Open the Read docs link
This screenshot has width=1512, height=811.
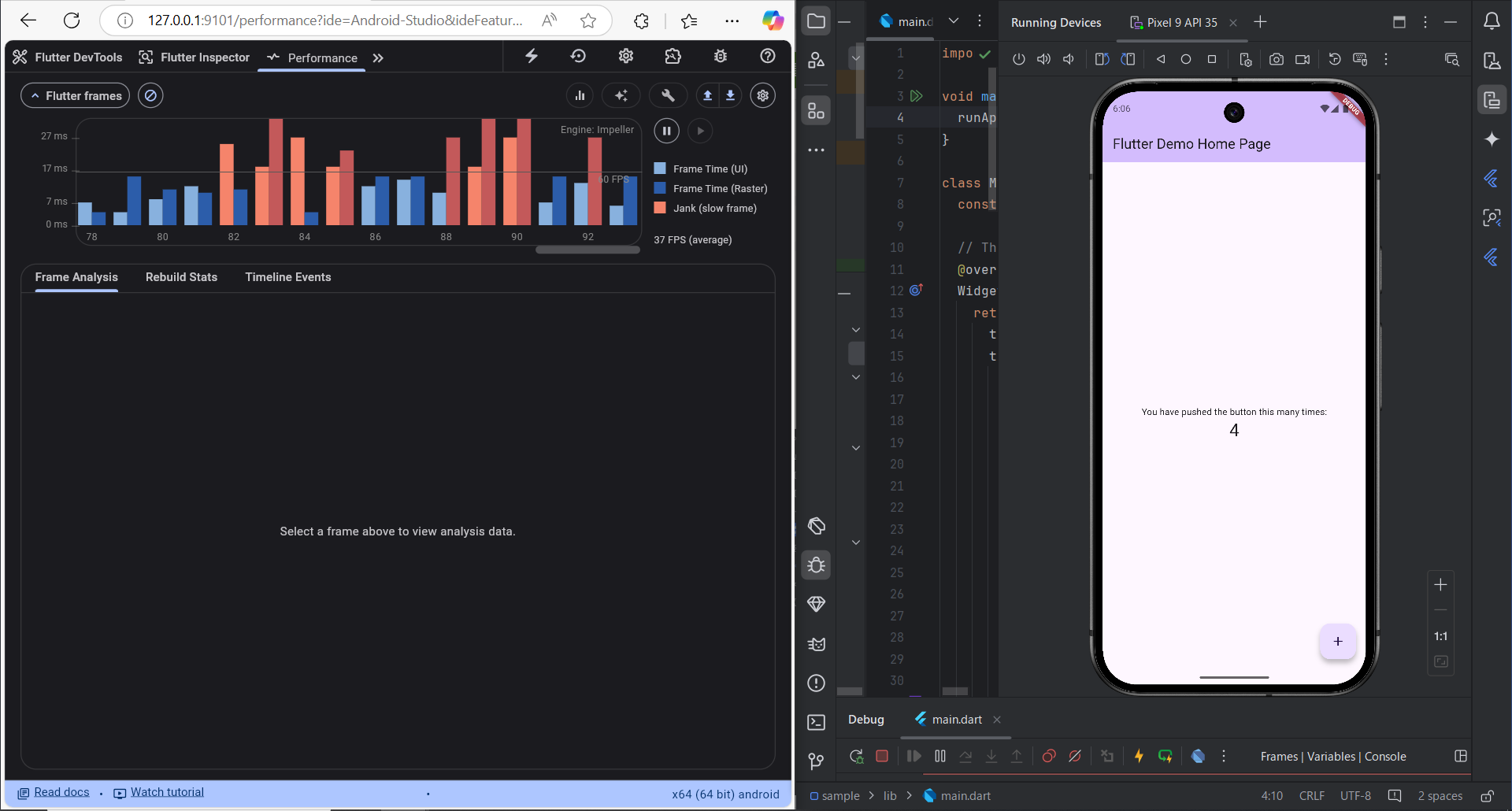click(x=54, y=792)
